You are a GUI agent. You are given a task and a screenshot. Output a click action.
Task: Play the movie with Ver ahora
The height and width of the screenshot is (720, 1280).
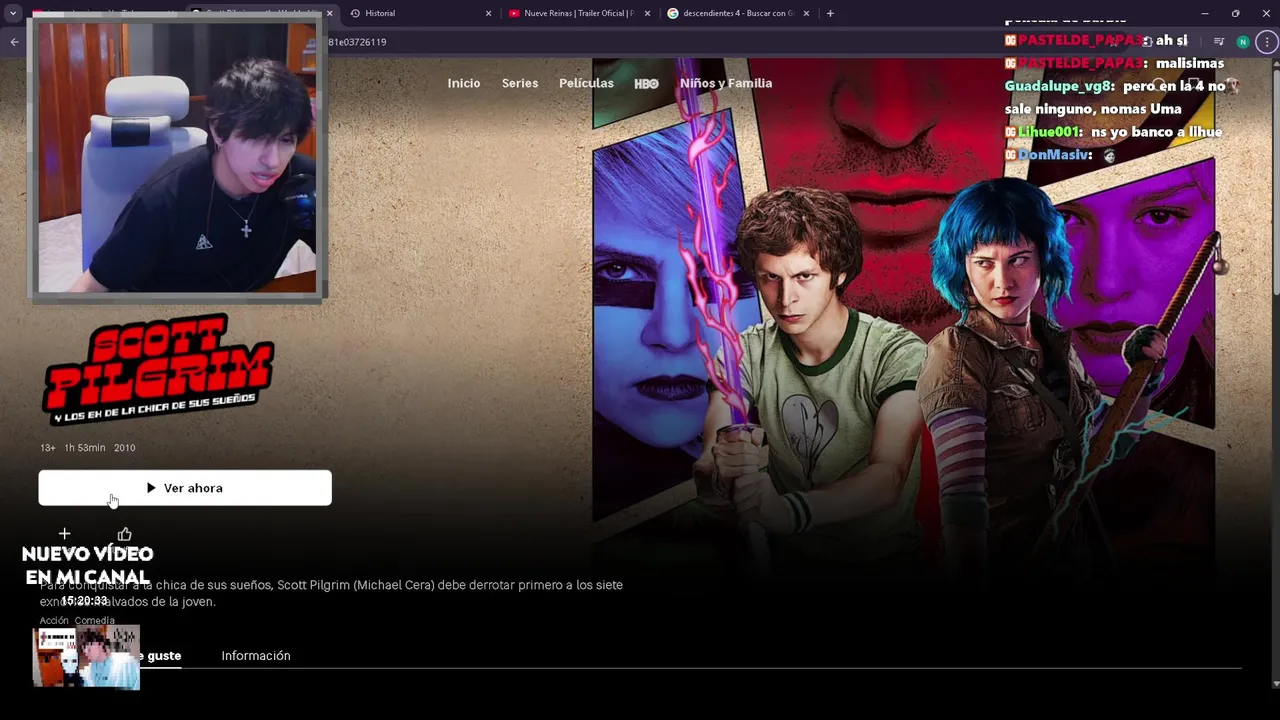tap(185, 488)
